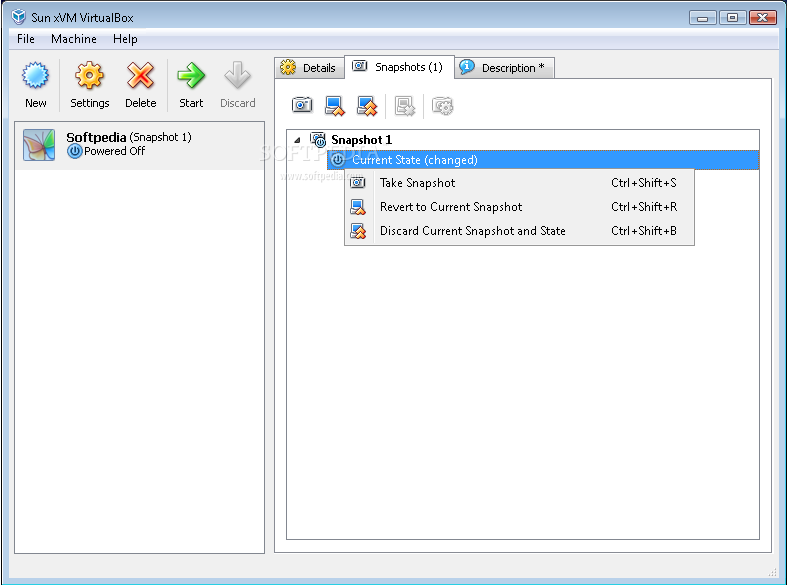Click the New virtual machine icon
Viewport: 788px width, 585px height.
click(35, 75)
